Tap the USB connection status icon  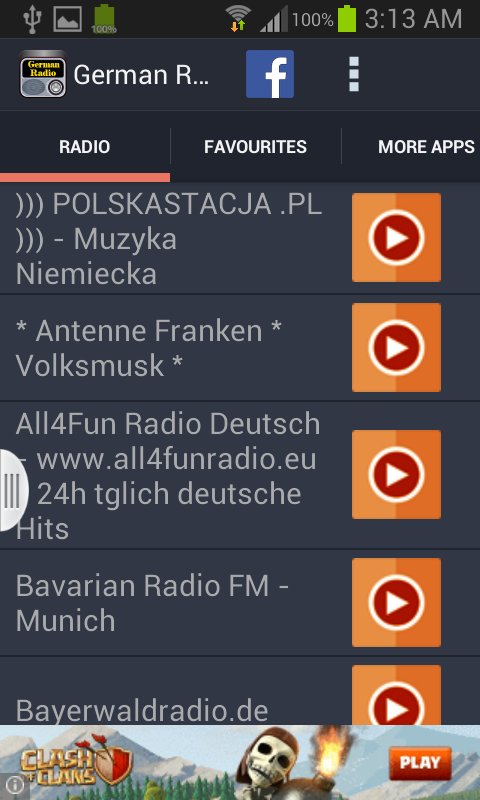pyautogui.click(x=32, y=19)
